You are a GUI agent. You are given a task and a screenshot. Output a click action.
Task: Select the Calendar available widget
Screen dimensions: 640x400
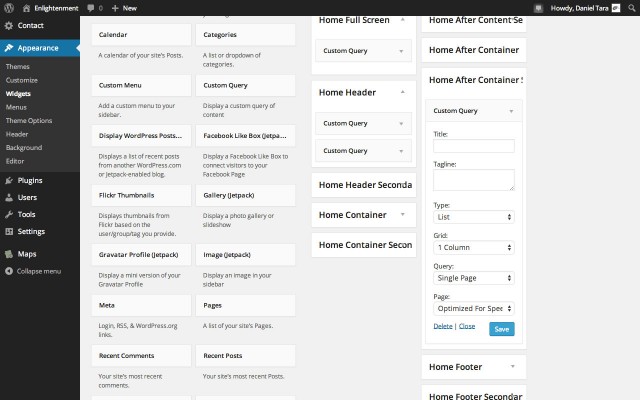click(141, 35)
